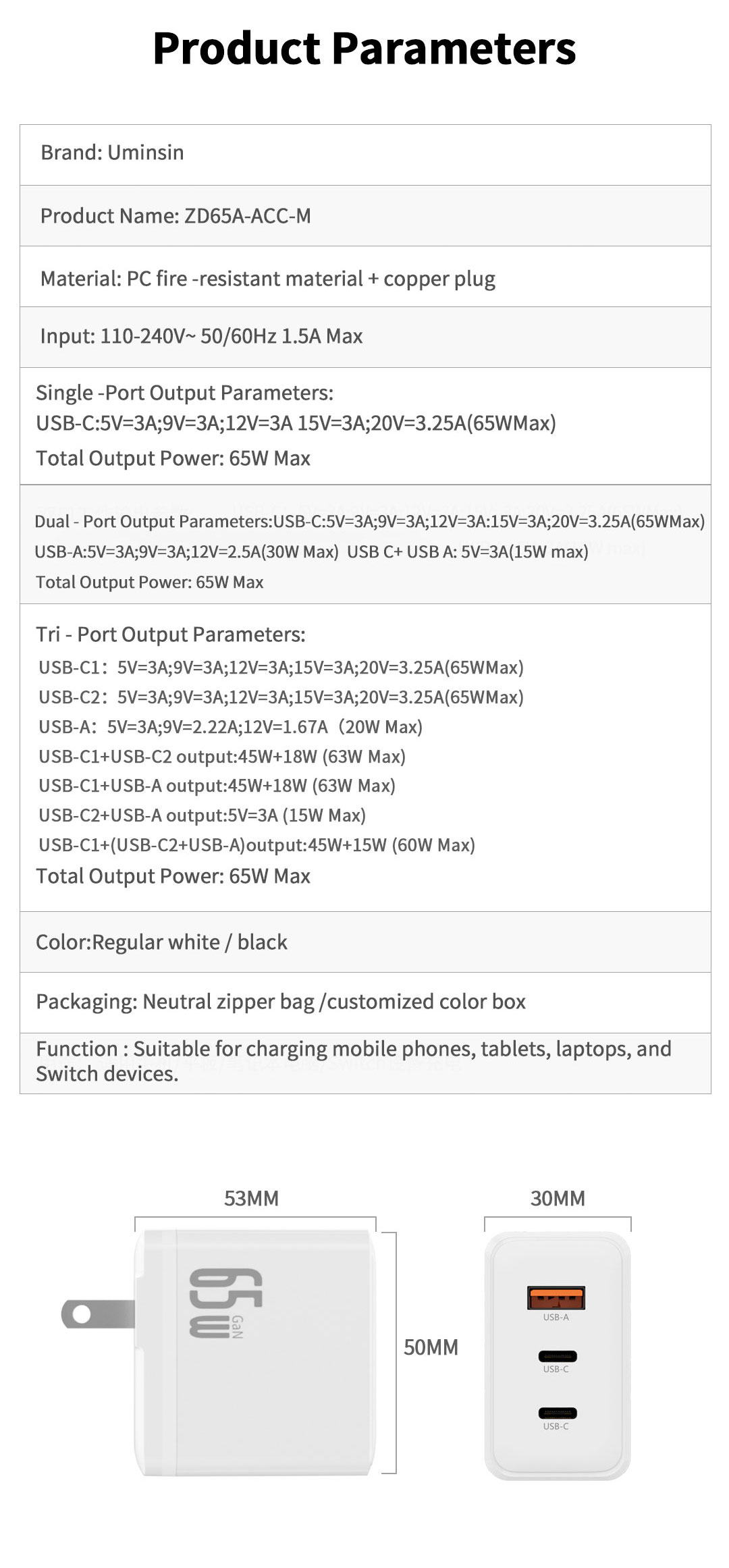Click the Tri-Port Output Parameters heading
Screen dimensions: 729x1568
(170, 634)
